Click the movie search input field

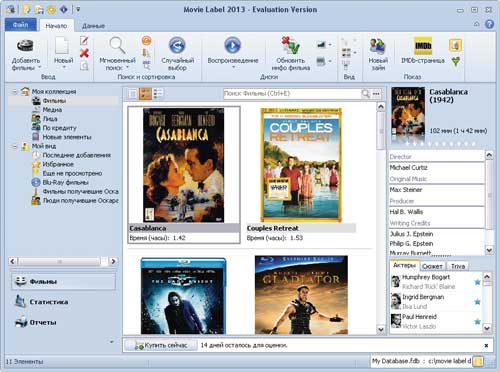point(292,94)
